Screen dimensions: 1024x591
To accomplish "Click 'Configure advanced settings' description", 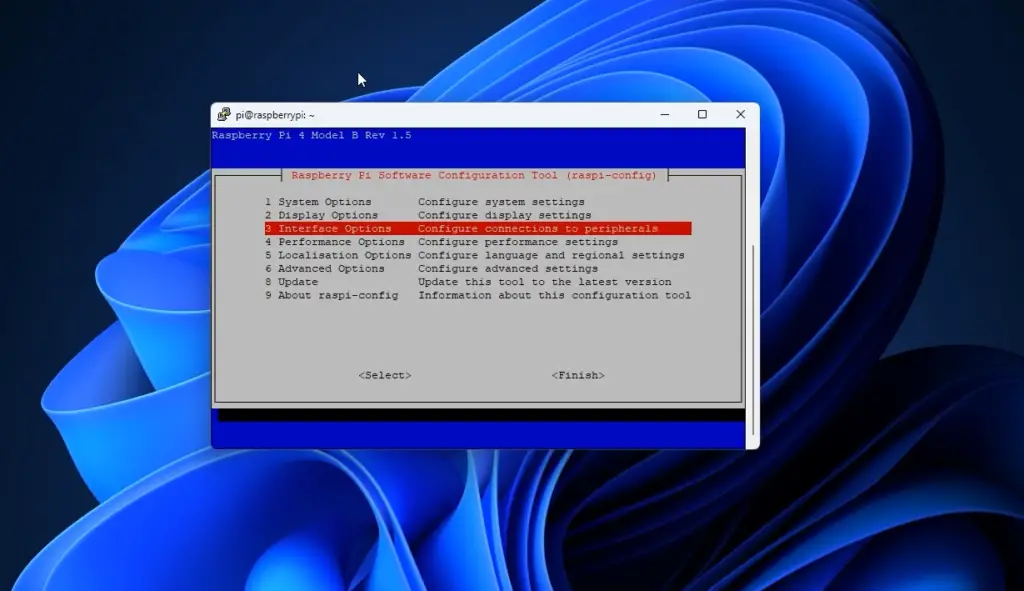I will click(x=508, y=268).
